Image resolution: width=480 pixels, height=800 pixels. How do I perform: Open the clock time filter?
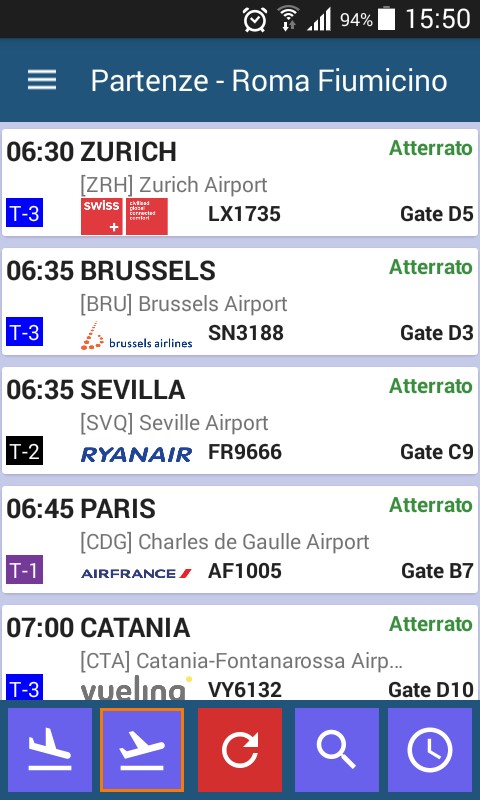click(430, 749)
